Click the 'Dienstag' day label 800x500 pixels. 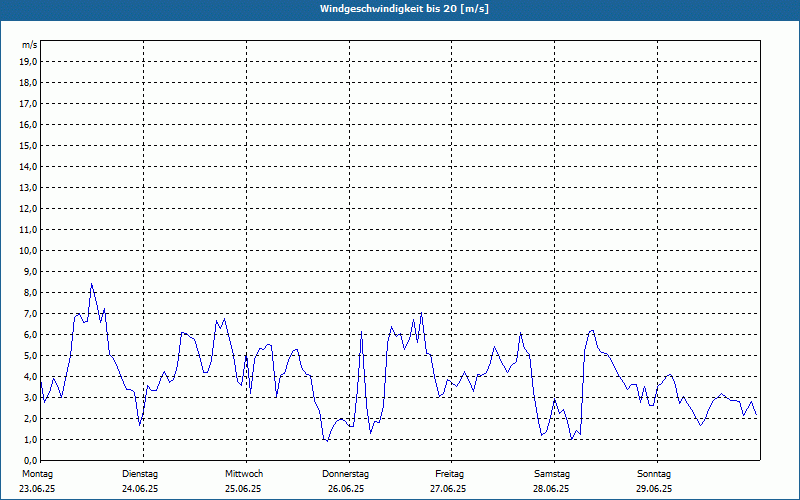(x=140, y=474)
